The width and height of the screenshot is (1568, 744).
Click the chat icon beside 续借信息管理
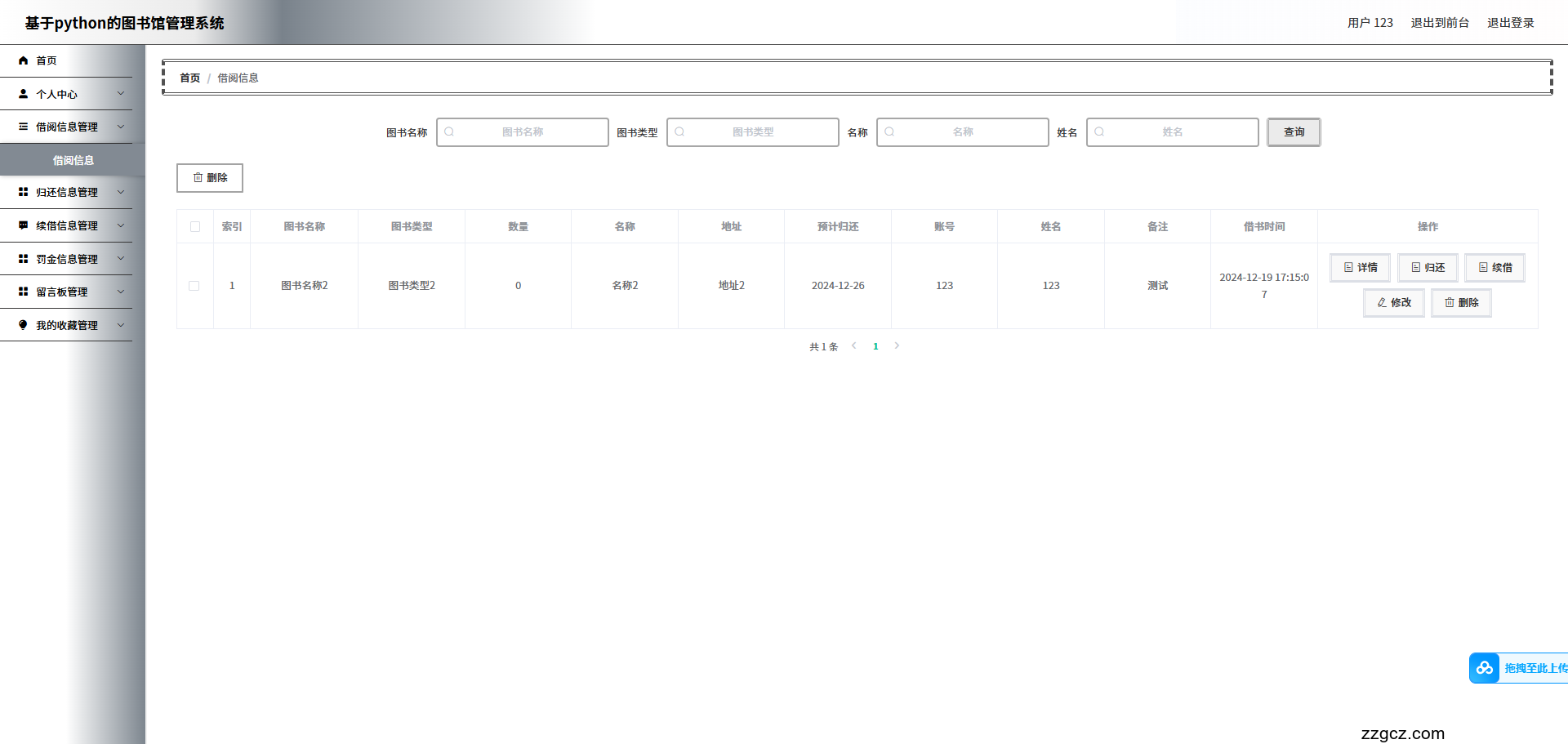point(23,225)
